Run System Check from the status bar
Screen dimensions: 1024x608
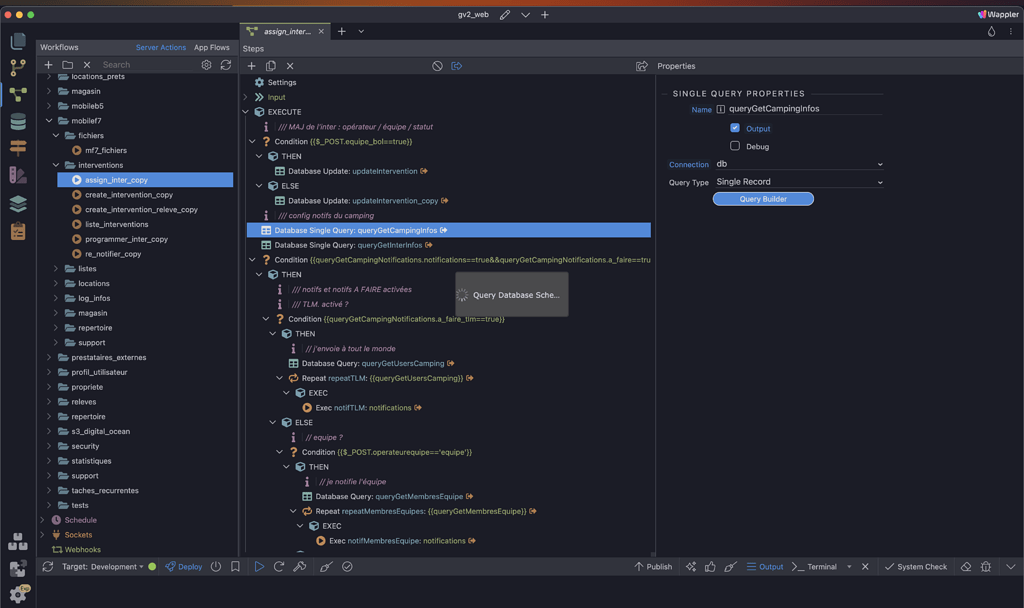pyautogui.click(x=916, y=567)
